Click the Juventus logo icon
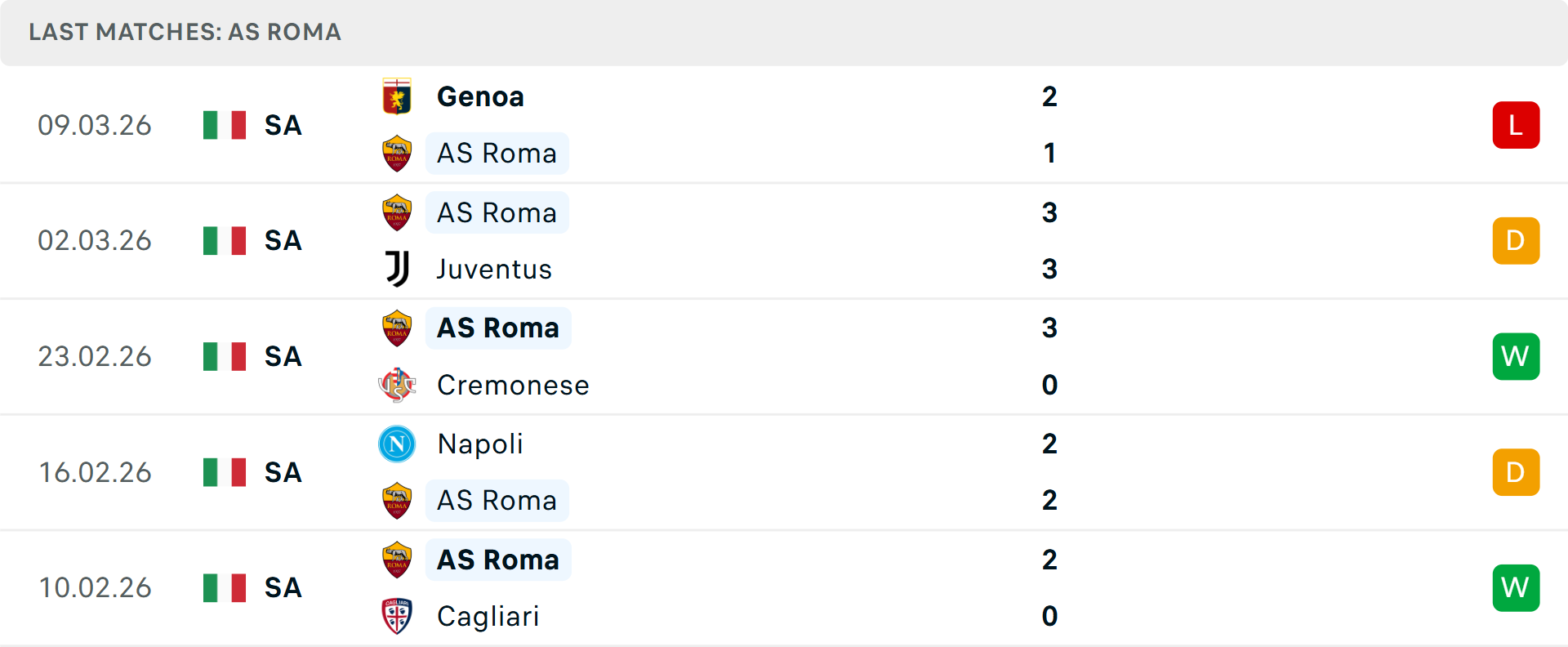Viewport: 1568px width, 647px height. 397,269
